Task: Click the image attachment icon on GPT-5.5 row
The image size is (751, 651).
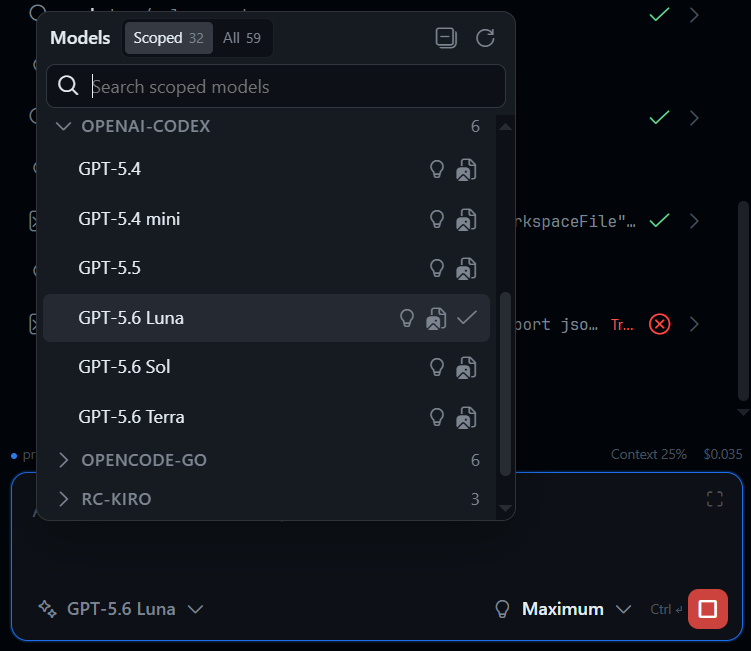Action: point(466,269)
